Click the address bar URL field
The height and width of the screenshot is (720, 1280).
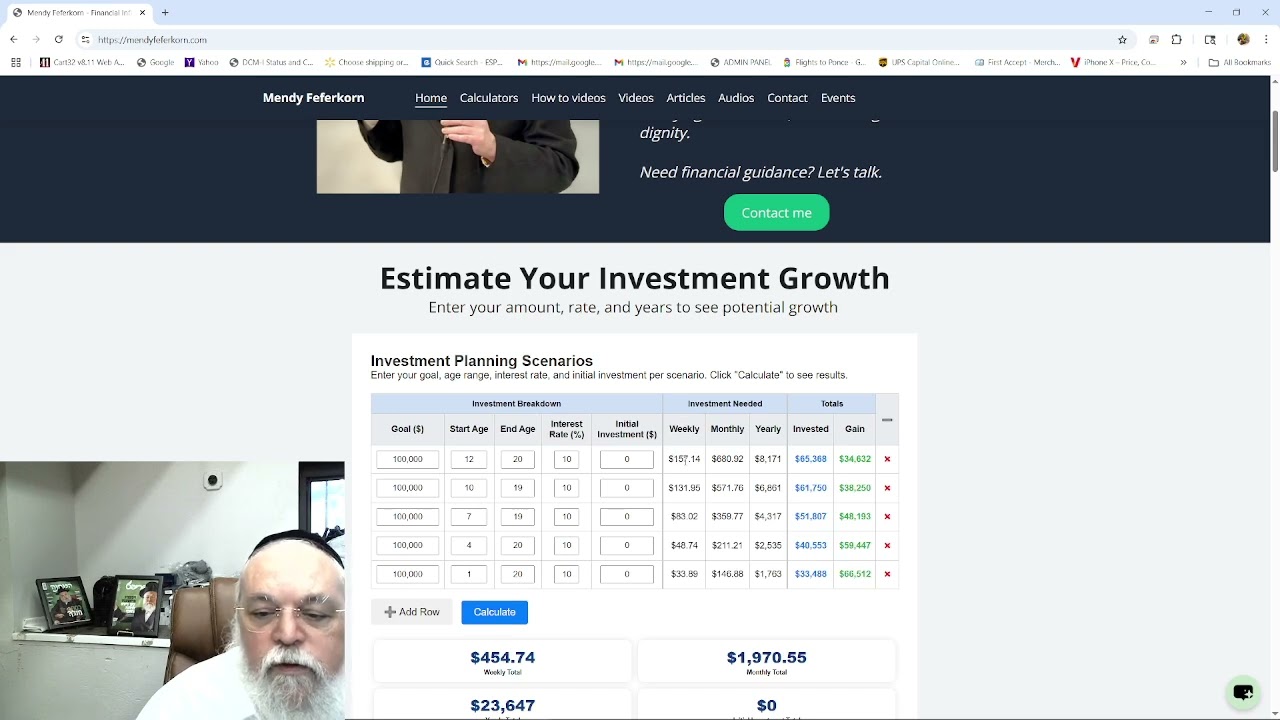click(x=600, y=39)
